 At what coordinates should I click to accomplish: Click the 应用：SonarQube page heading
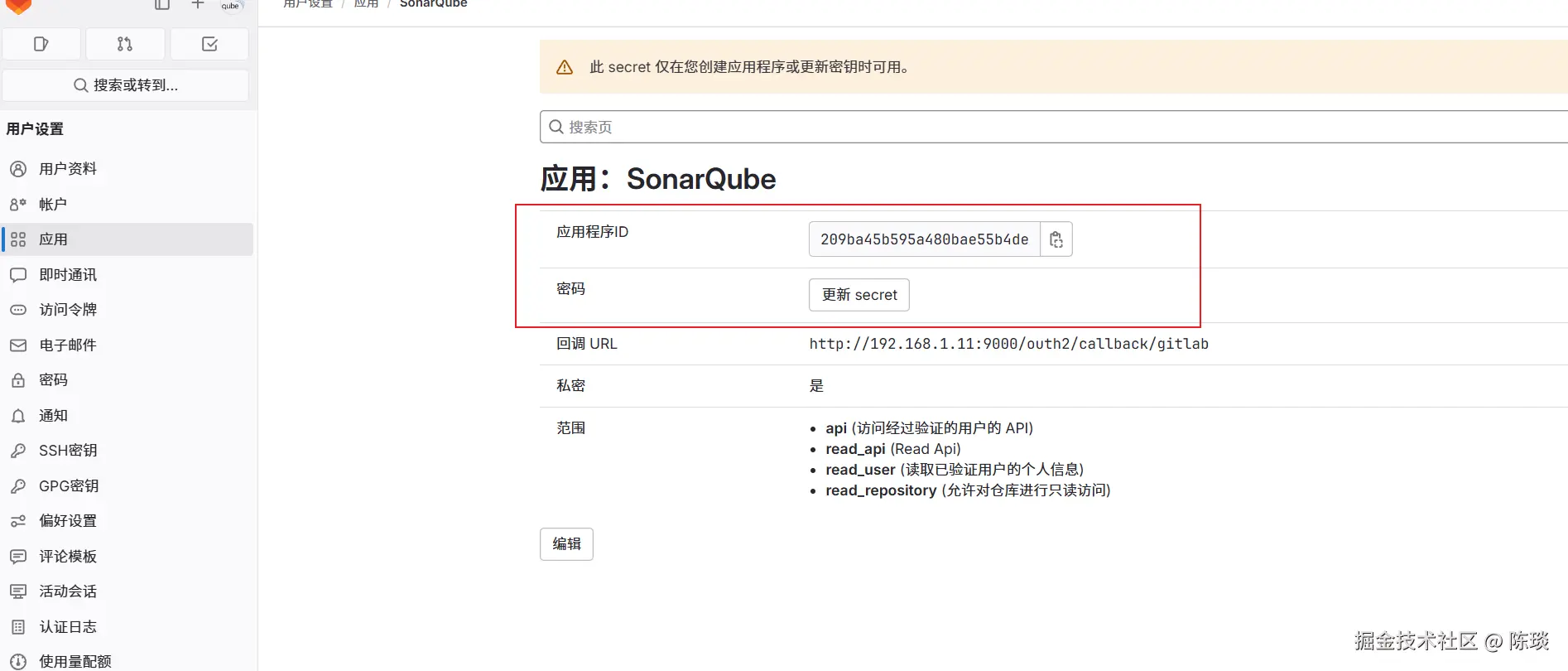658,179
